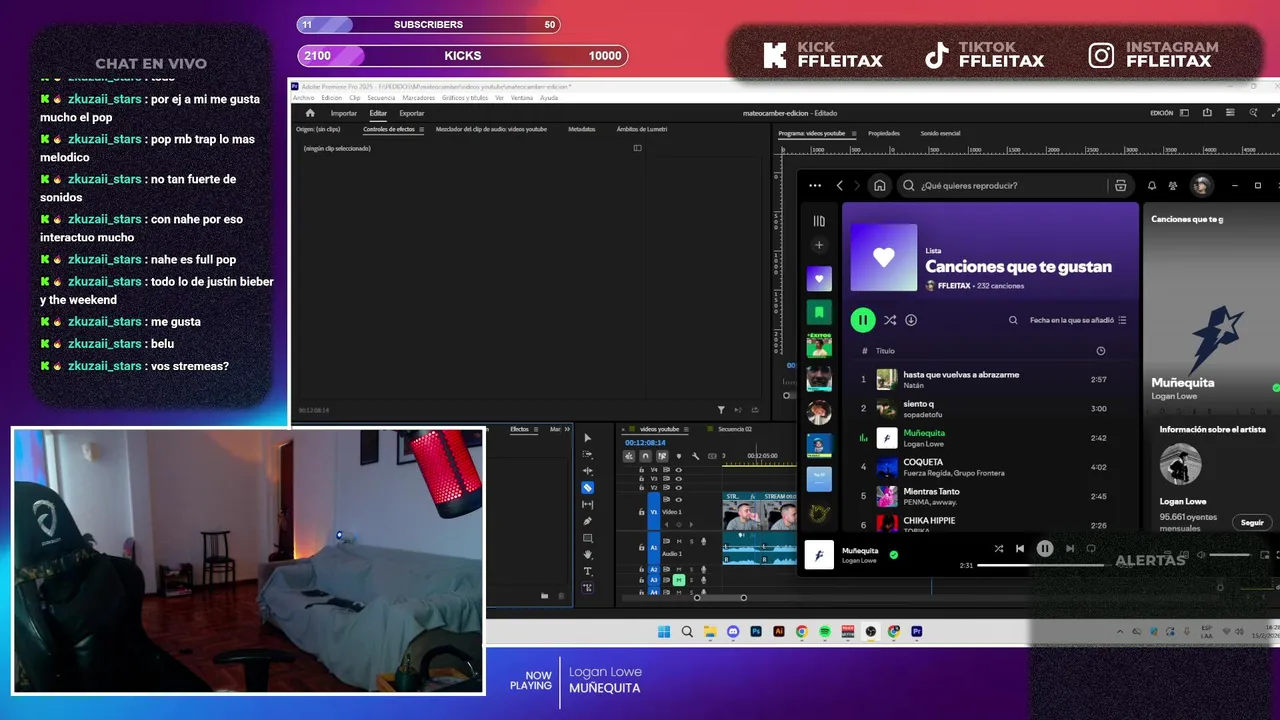
Task: Follow Logan Lowe with Seguir button
Action: [x=1252, y=522]
